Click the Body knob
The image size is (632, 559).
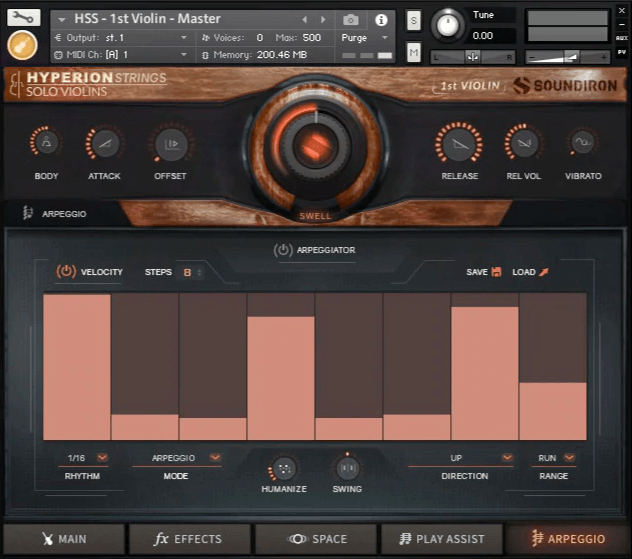point(46,142)
